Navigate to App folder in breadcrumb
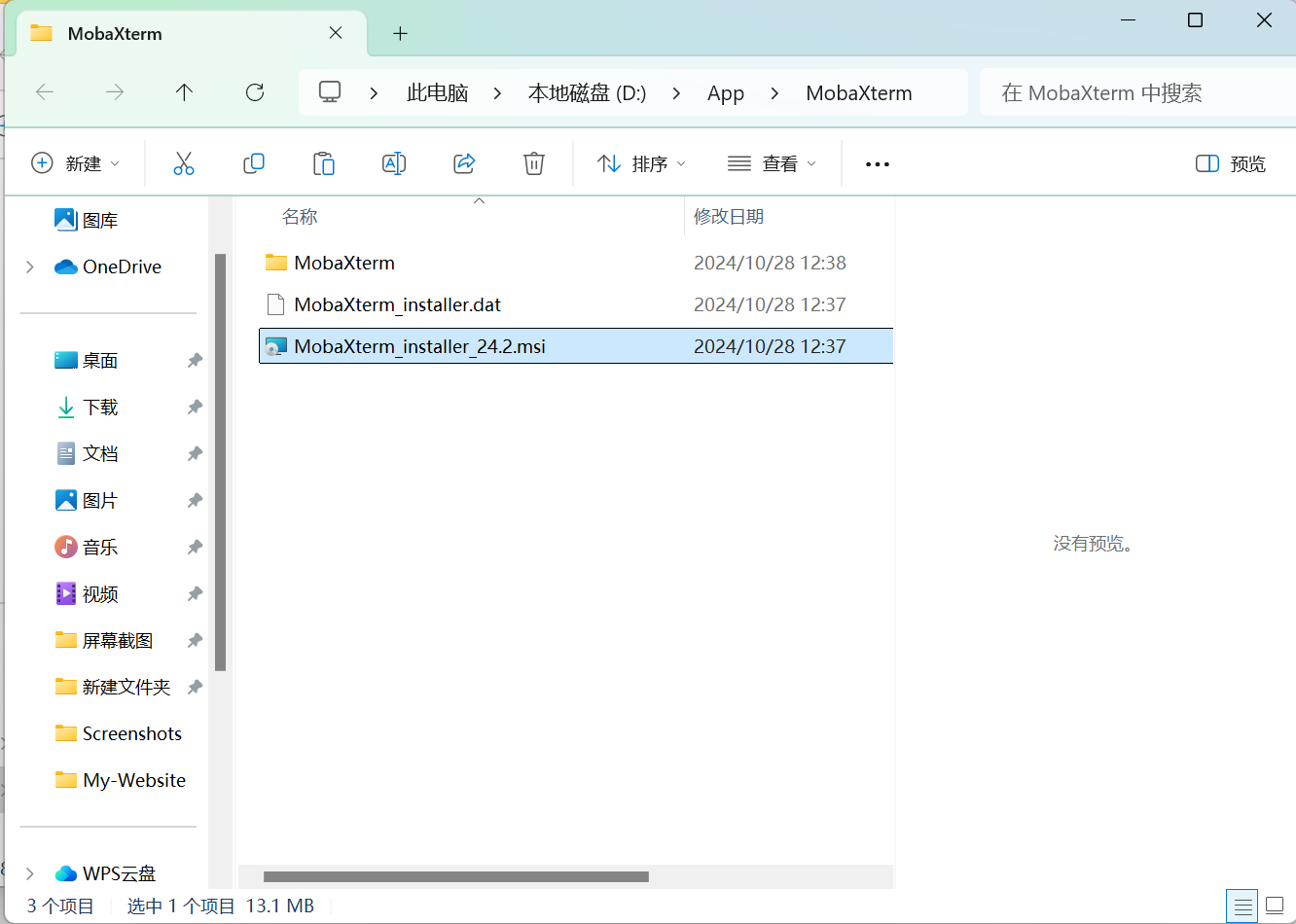1296x924 pixels. point(726,93)
